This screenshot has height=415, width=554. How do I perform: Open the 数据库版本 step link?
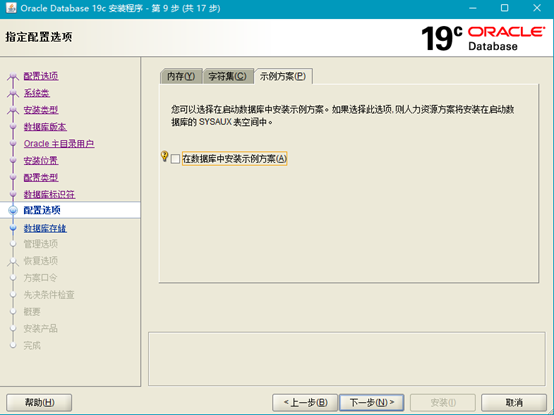[x=45, y=127]
